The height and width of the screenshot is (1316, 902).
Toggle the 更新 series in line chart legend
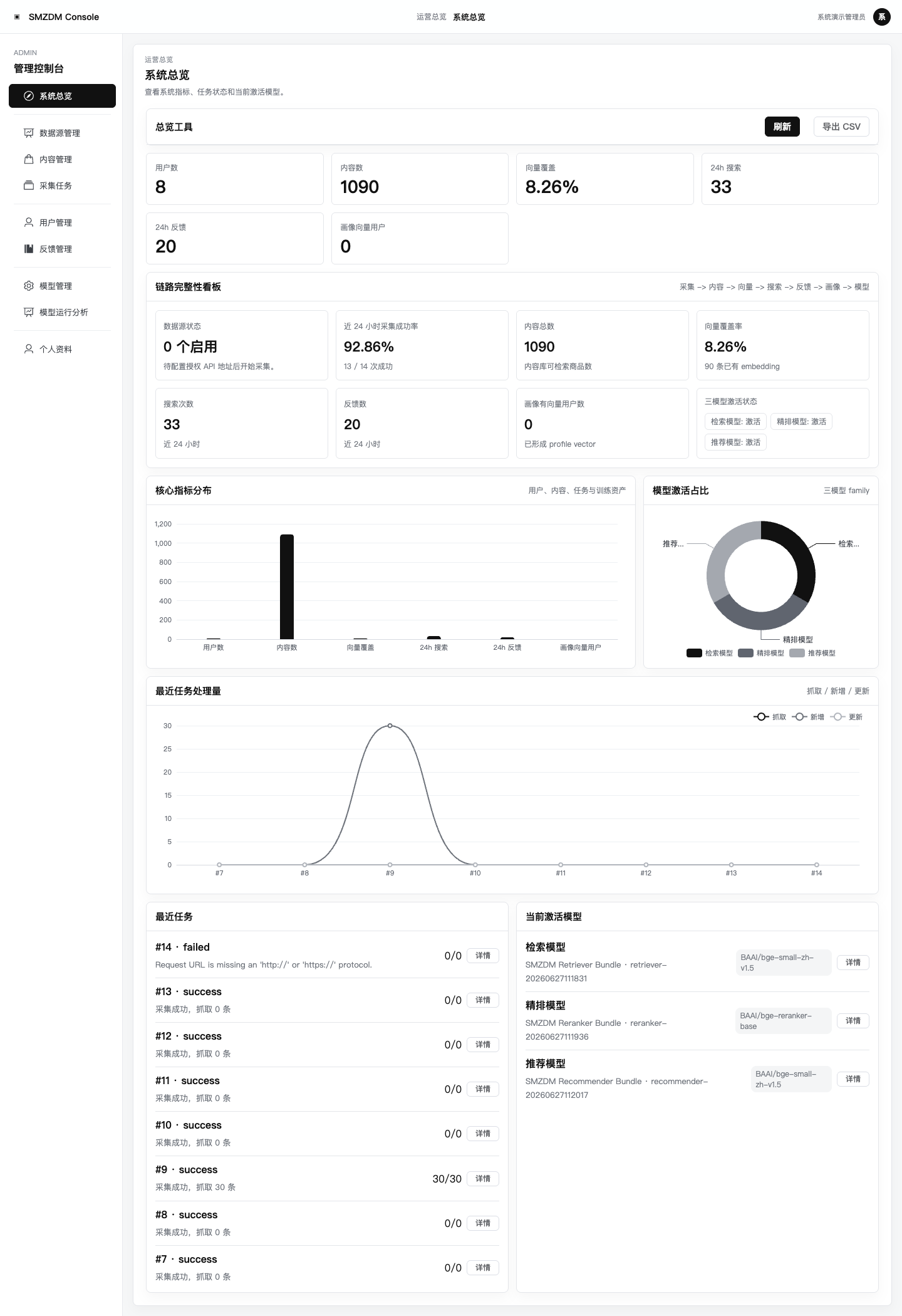pyautogui.click(x=846, y=717)
